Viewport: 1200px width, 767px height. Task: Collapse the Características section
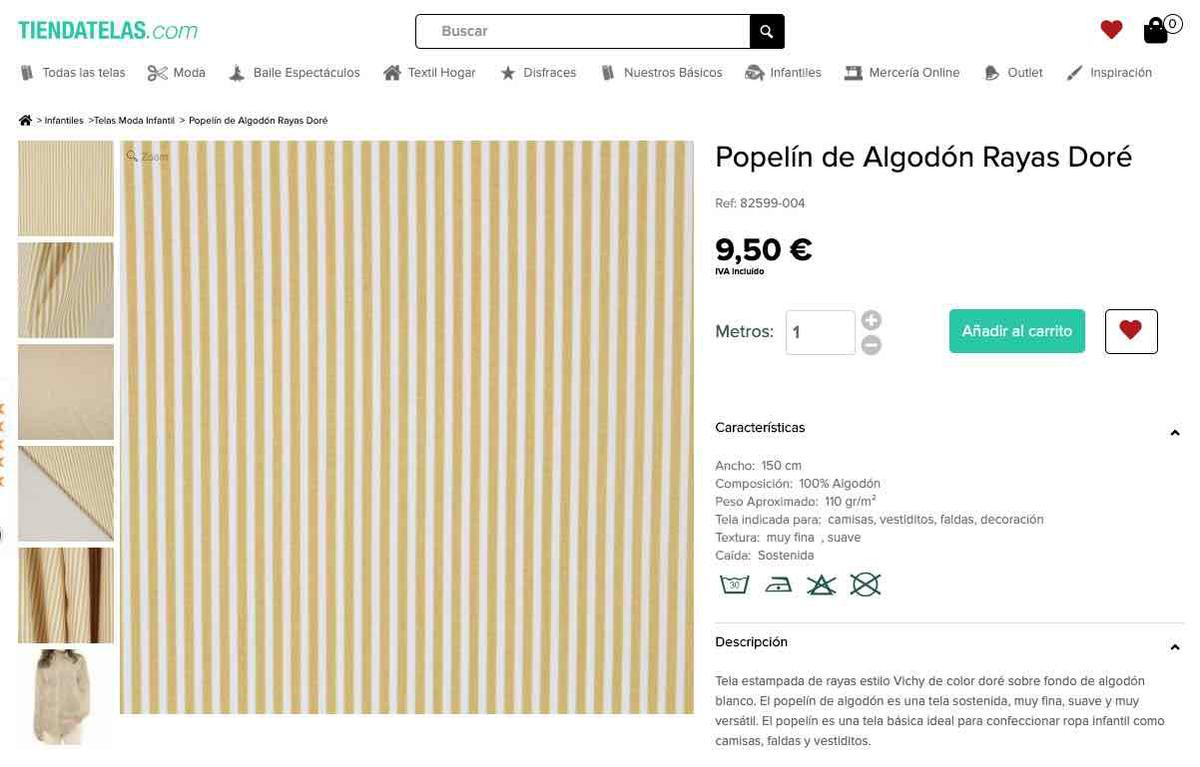[1175, 433]
